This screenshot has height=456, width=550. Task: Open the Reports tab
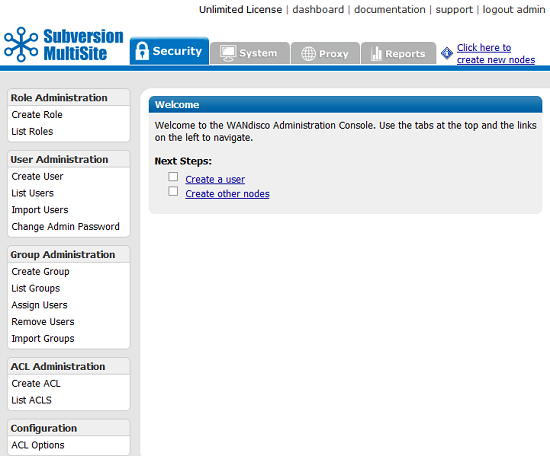(x=398, y=53)
